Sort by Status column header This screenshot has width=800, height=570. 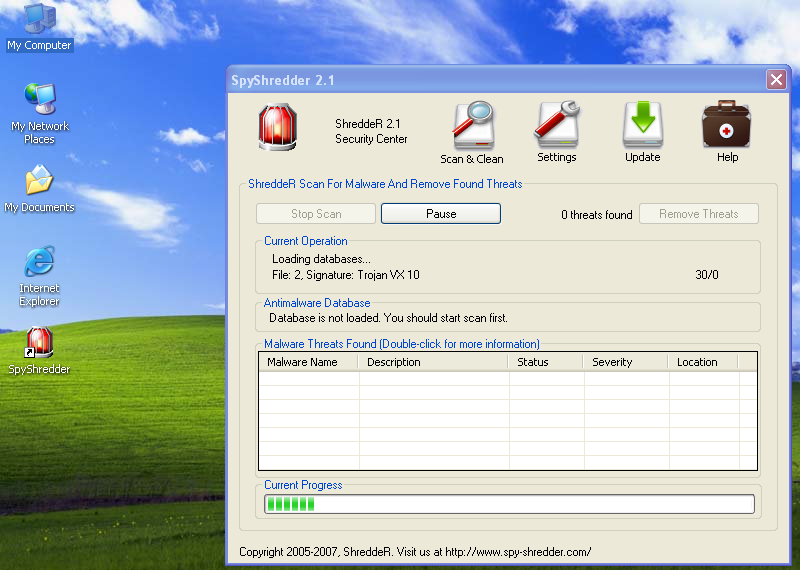pyautogui.click(x=545, y=362)
